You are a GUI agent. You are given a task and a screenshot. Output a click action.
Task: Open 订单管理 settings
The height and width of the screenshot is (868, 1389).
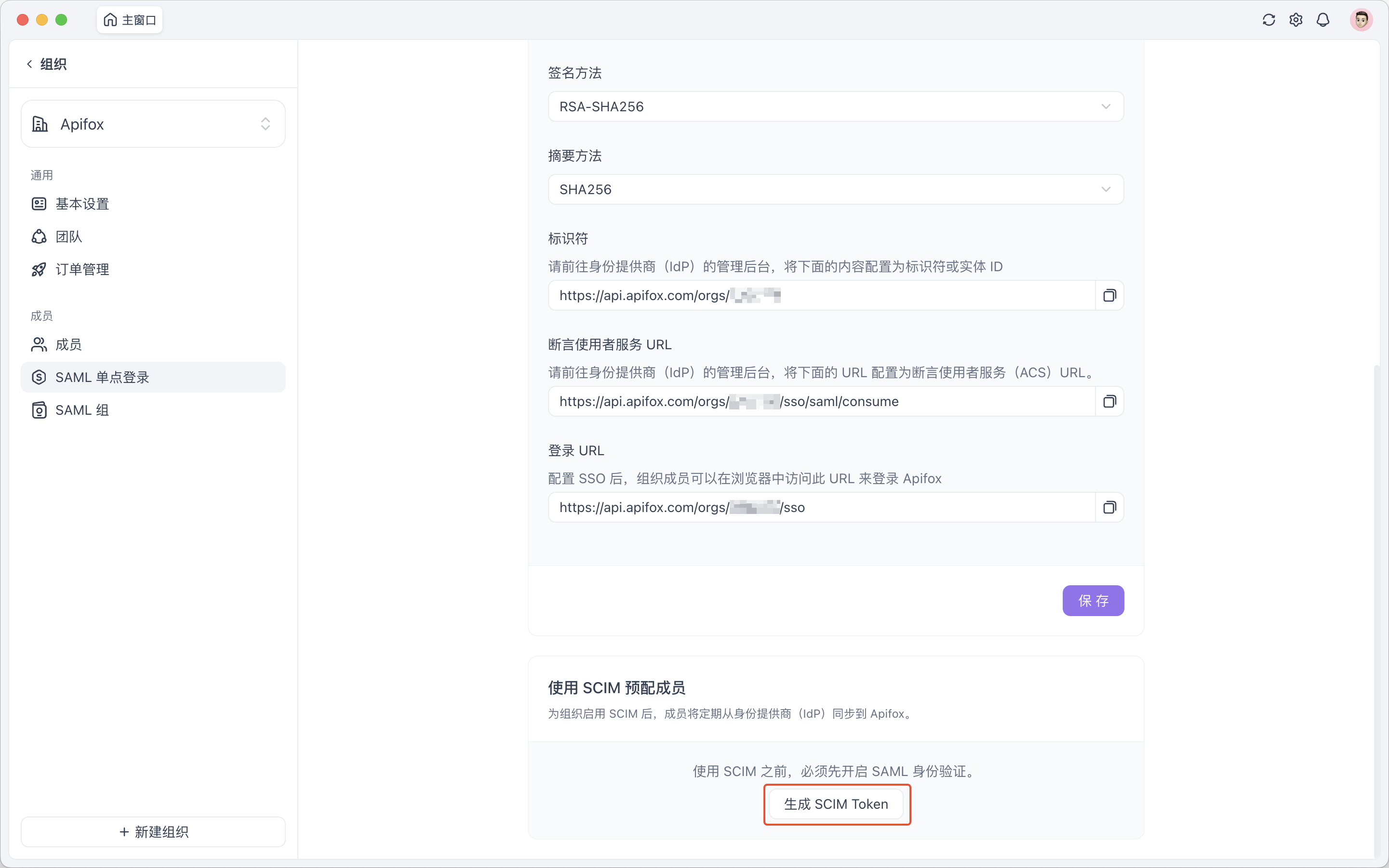click(82, 269)
